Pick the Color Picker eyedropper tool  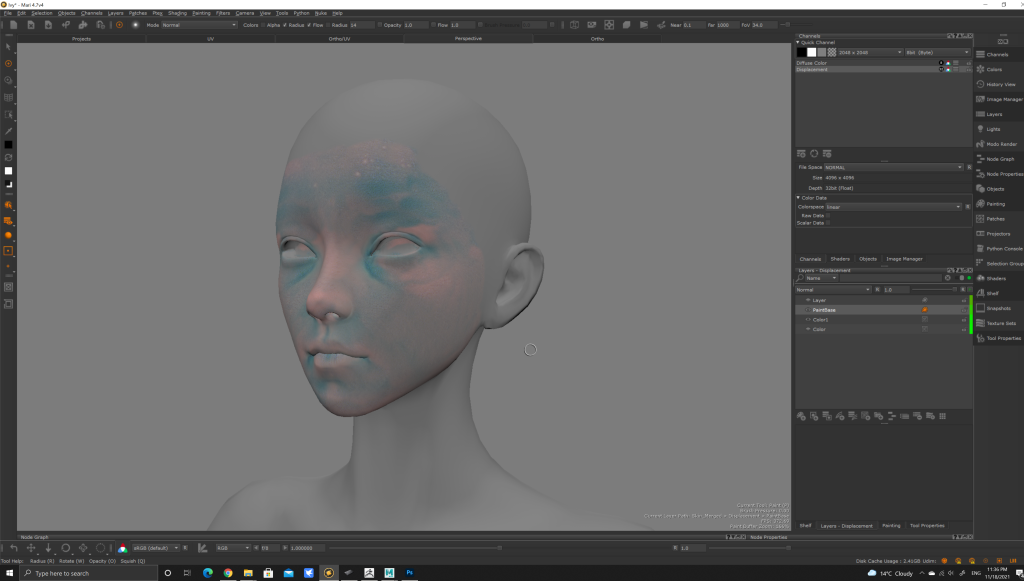(8, 131)
